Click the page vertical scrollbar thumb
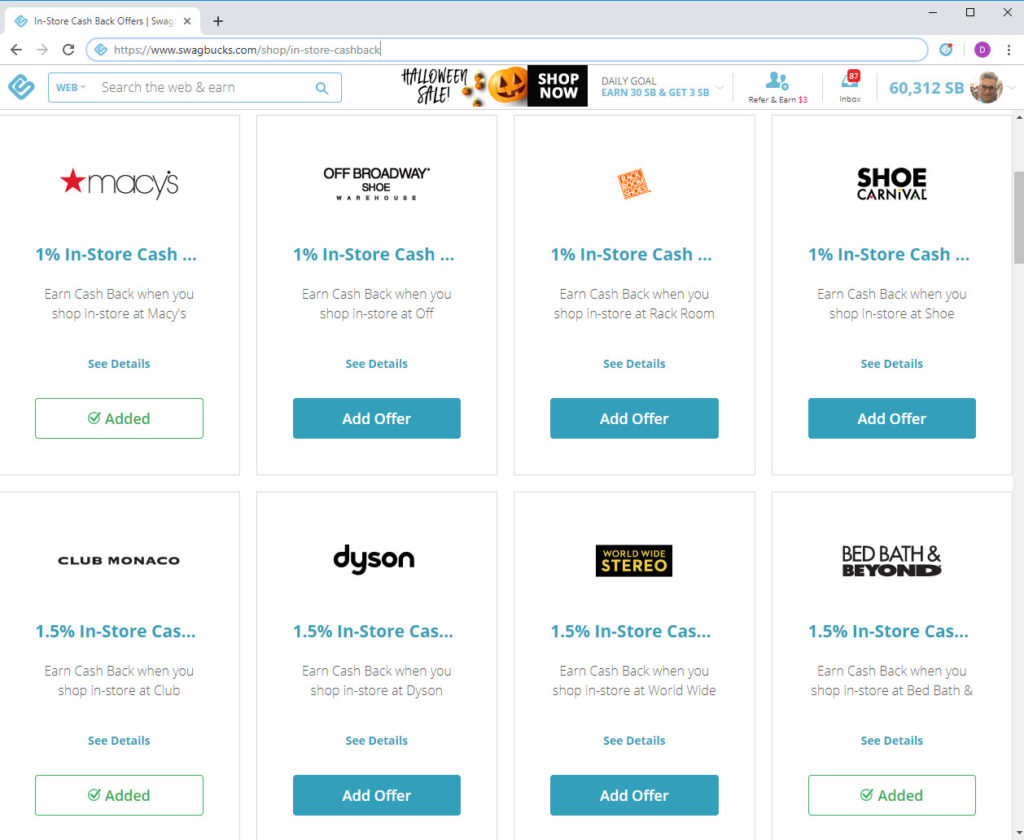 pos(1018,218)
